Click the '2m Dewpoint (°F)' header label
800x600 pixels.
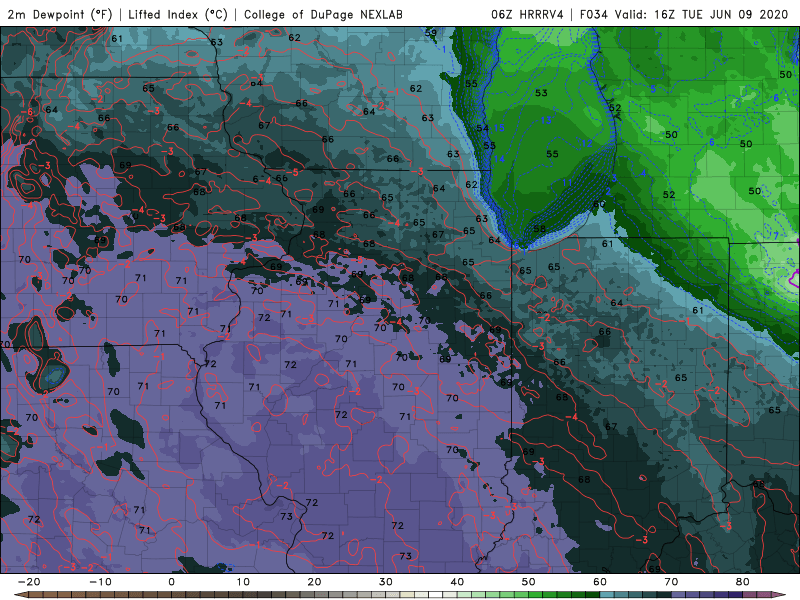coord(60,14)
